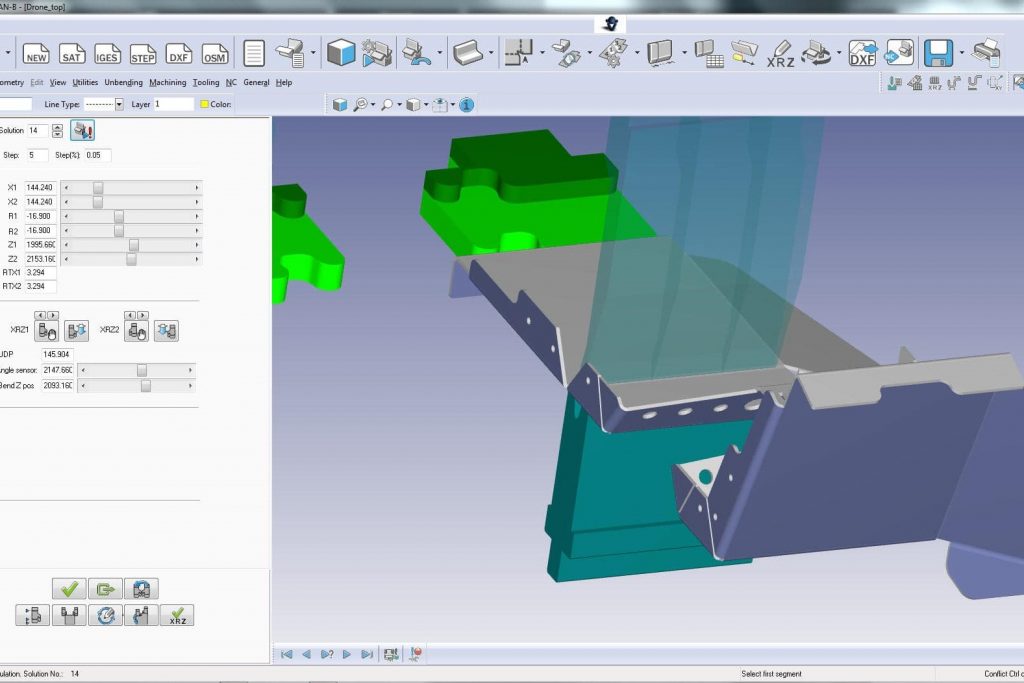
Task: Click the printer icon in the toolbar
Action: (x=986, y=53)
